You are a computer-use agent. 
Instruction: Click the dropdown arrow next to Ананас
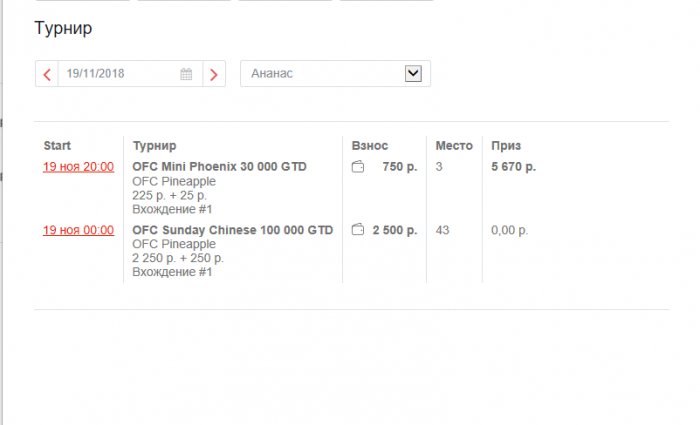point(413,73)
